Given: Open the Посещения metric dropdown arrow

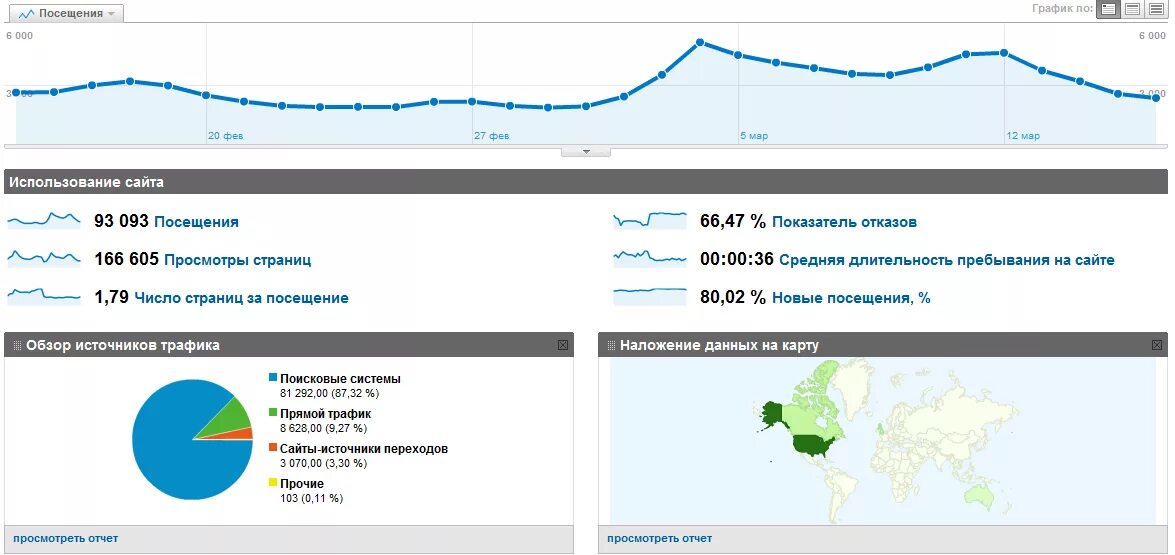Looking at the screenshot, I should 111,14.
